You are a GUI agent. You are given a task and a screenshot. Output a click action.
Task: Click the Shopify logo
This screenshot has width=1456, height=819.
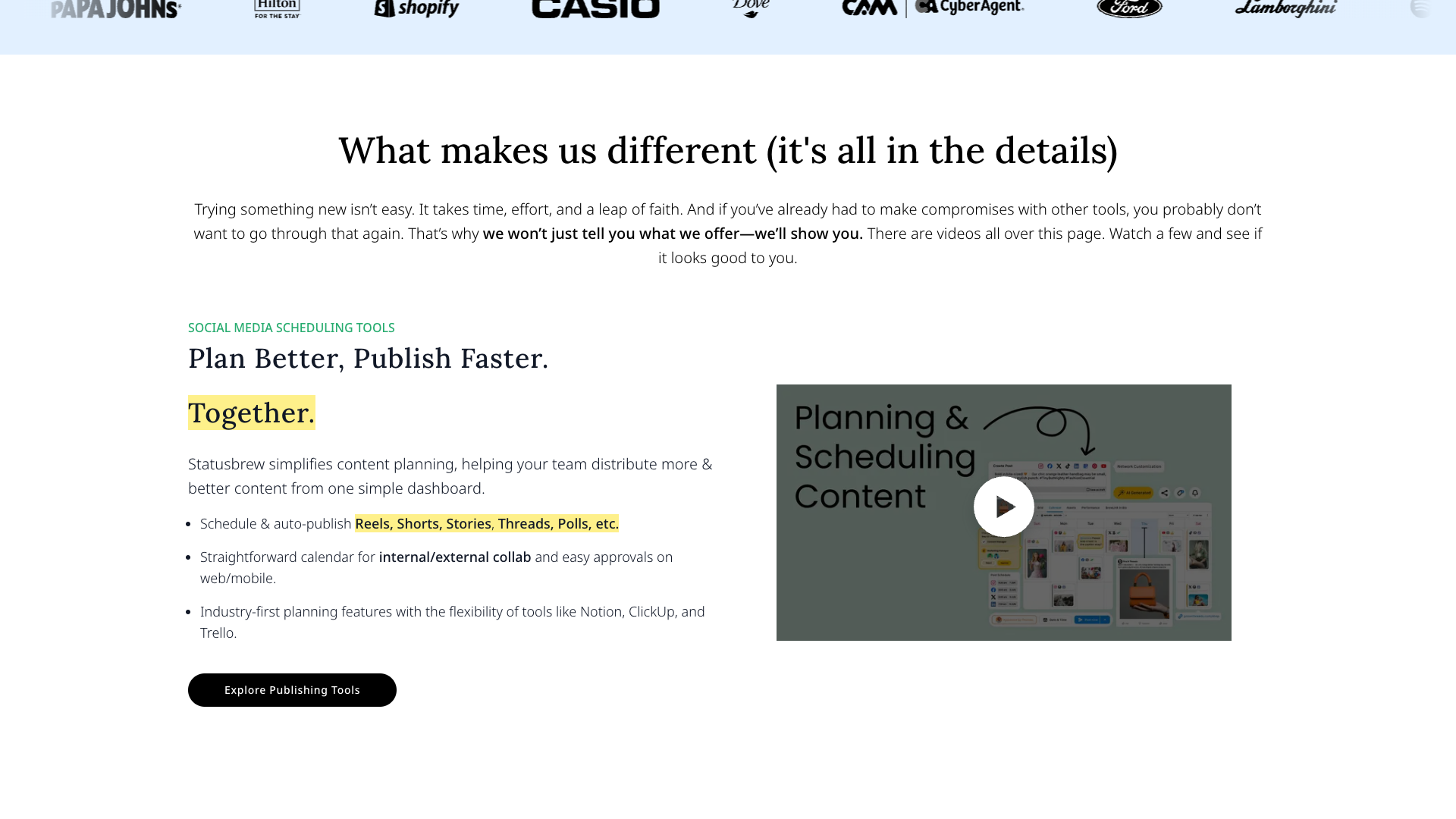click(416, 10)
